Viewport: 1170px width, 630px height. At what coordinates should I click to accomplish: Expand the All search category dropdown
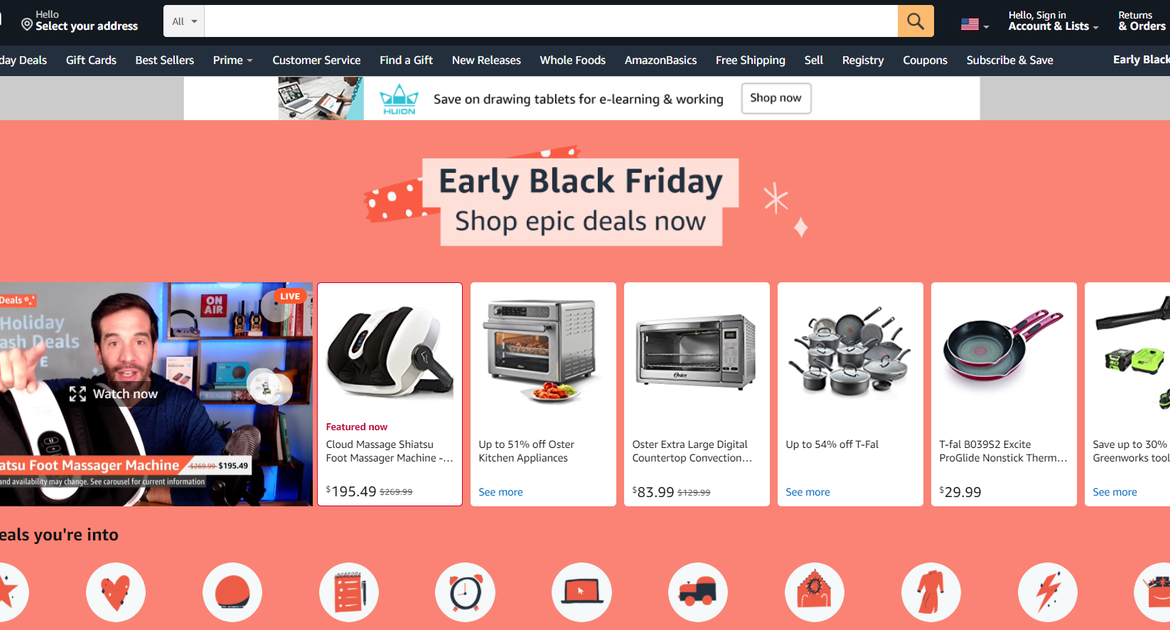[x=184, y=22]
